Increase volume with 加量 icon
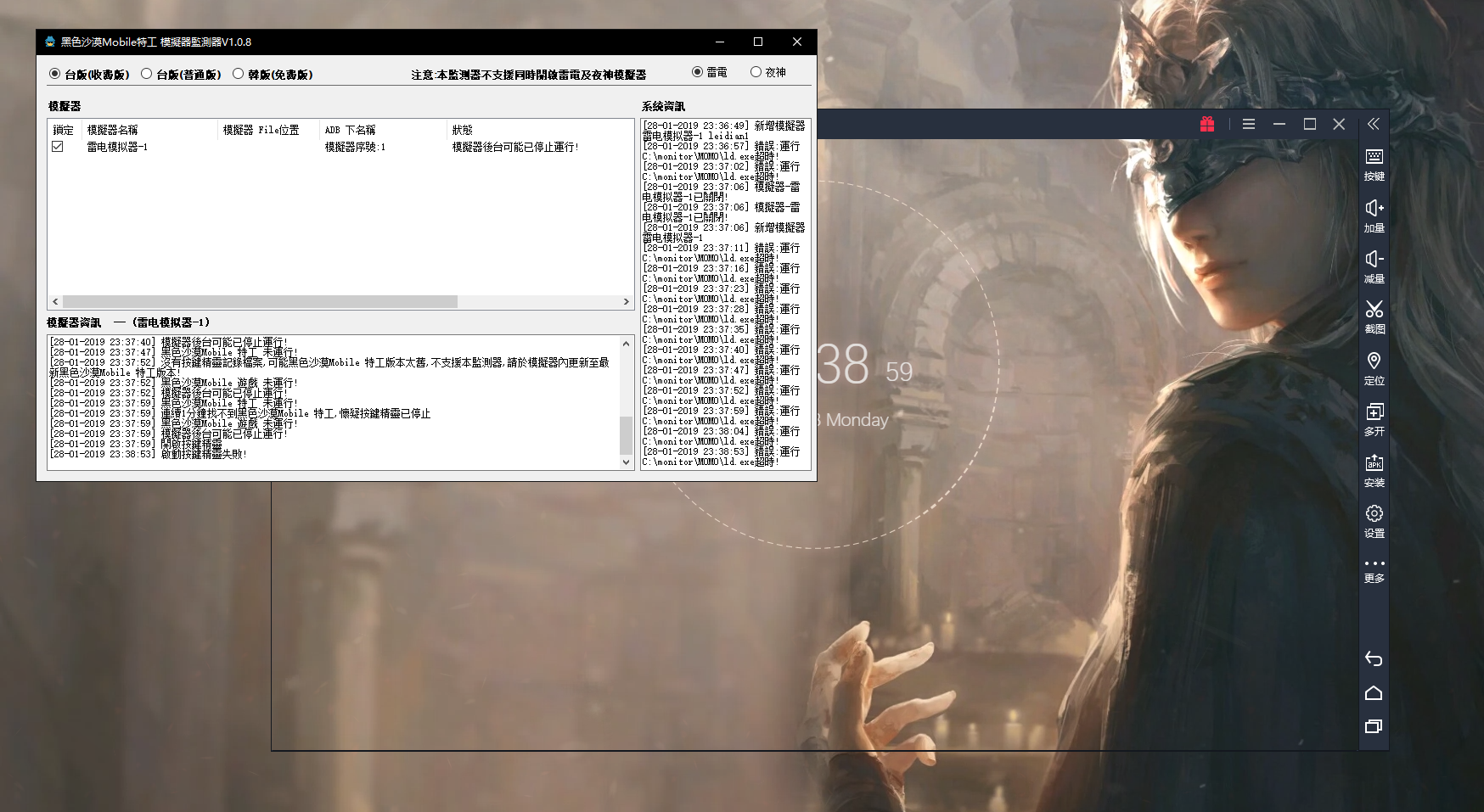 pyautogui.click(x=1374, y=216)
